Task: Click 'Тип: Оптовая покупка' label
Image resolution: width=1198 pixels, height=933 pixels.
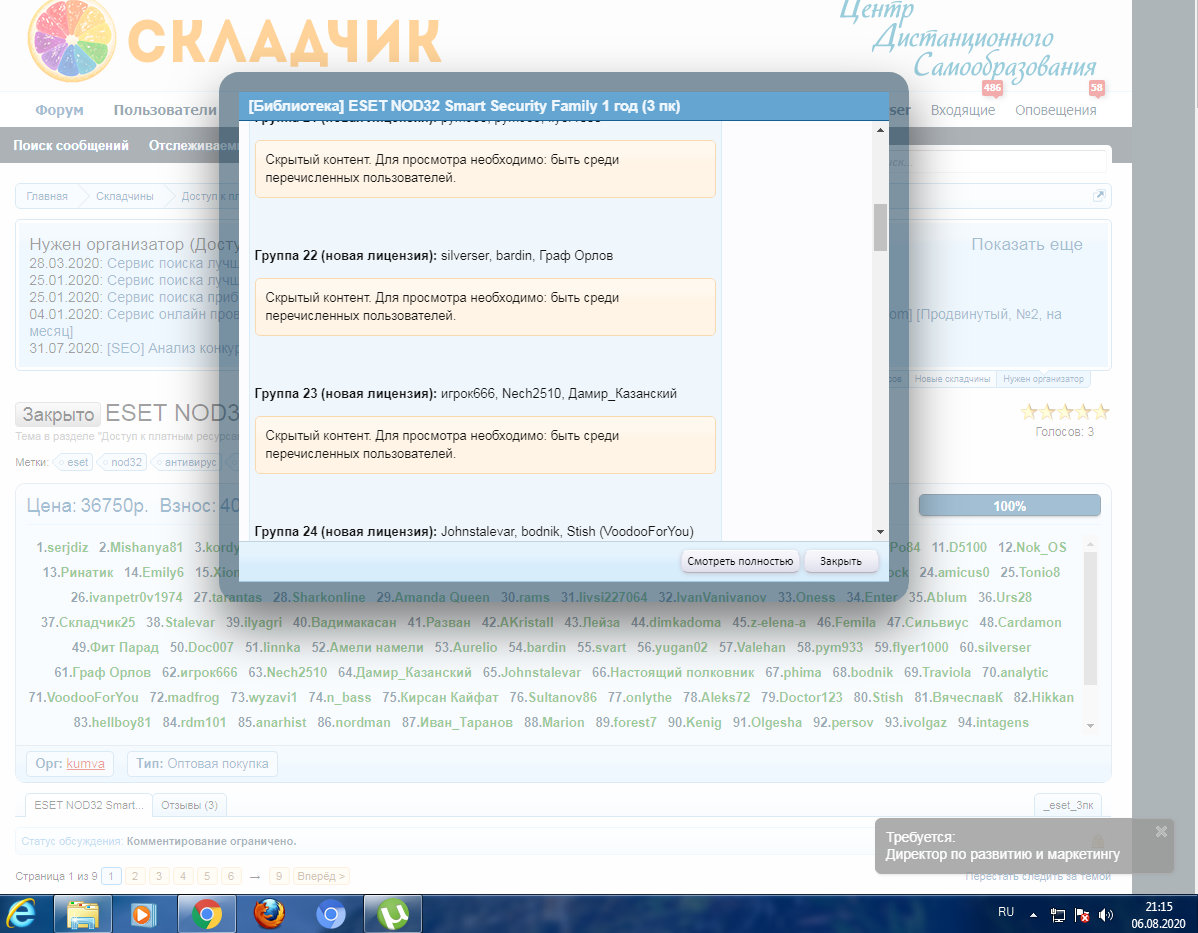Action: (x=202, y=763)
